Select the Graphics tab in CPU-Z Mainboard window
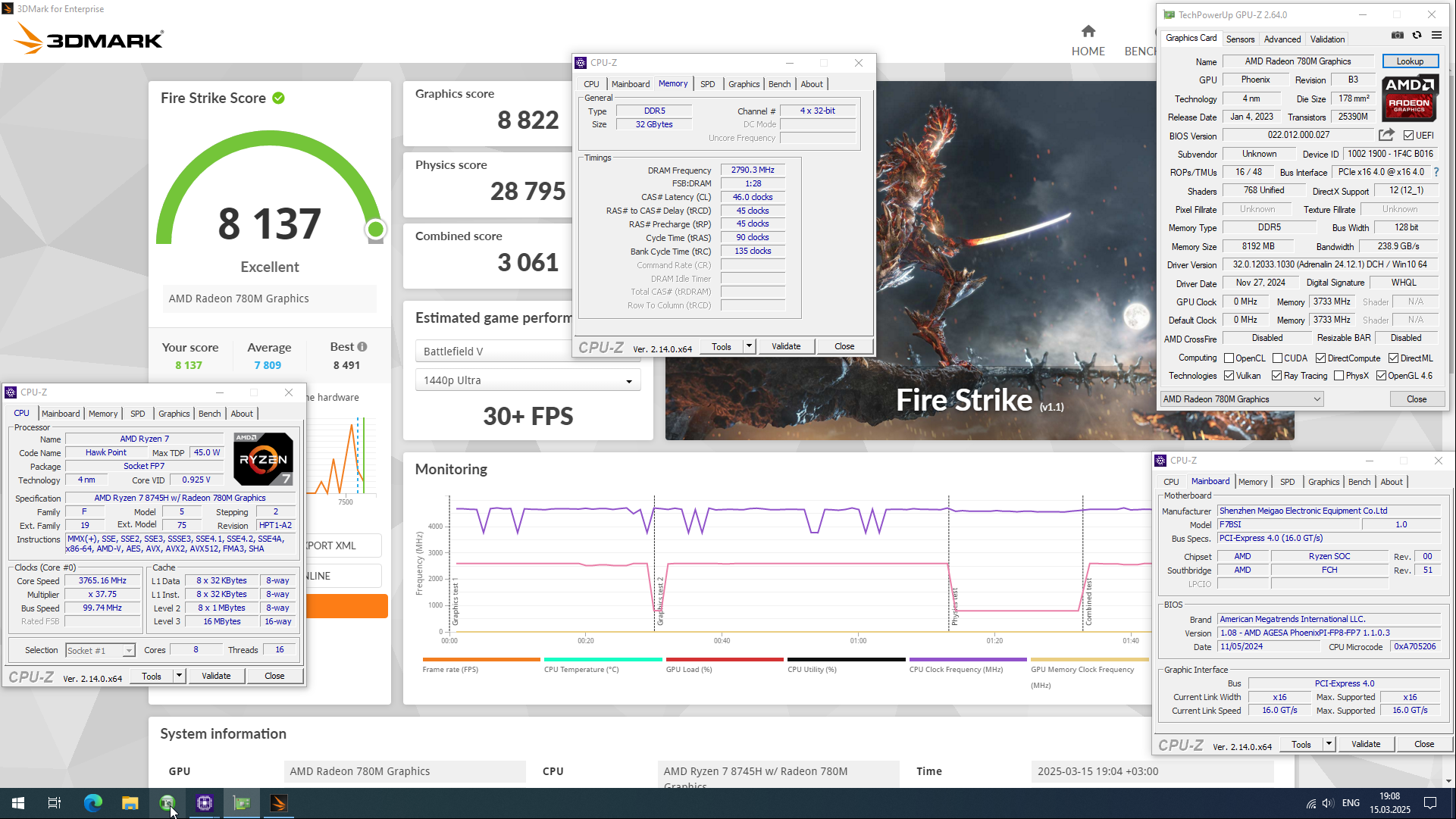The image size is (1456, 819). pyautogui.click(x=1323, y=482)
